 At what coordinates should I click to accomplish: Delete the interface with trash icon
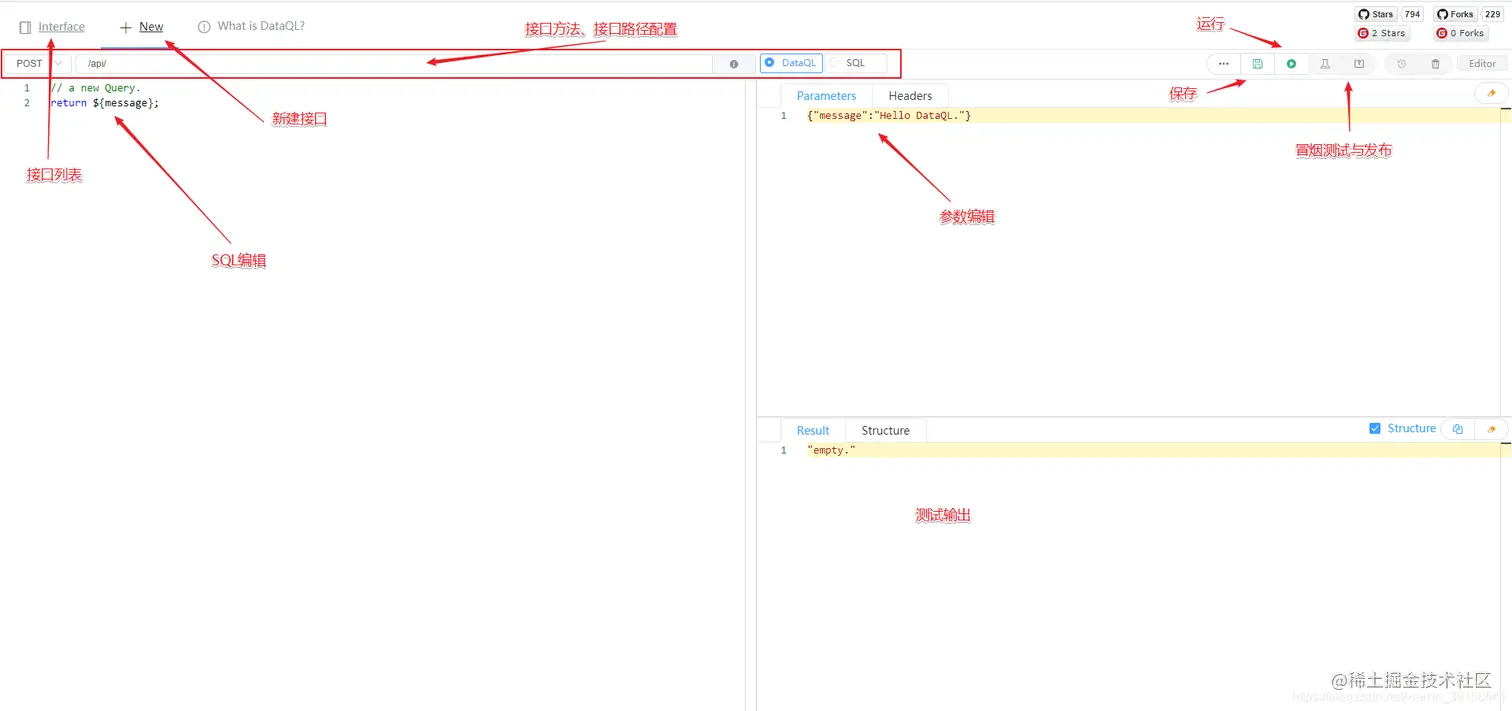[x=1436, y=64]
